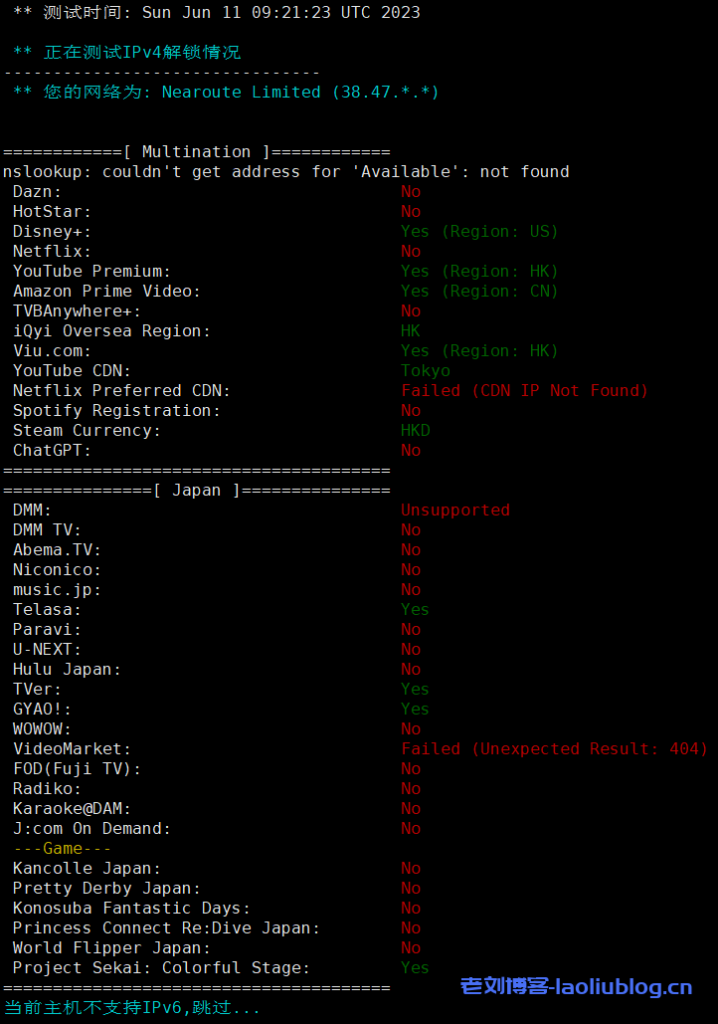Click the Japan section header
This screenshot has height=1024, width=718.
(x=196, y=490)
